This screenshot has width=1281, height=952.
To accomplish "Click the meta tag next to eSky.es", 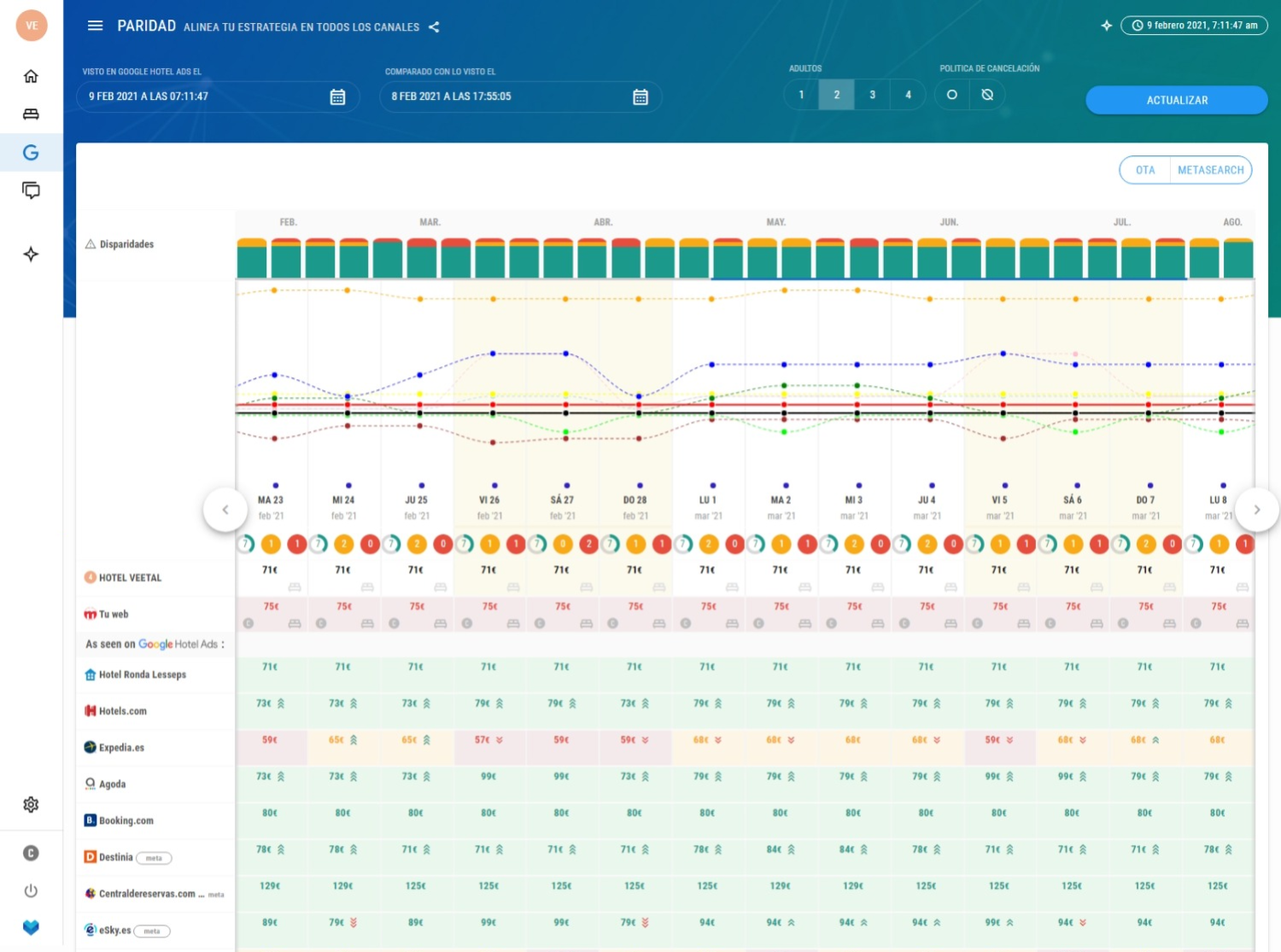I will [152, 932].
